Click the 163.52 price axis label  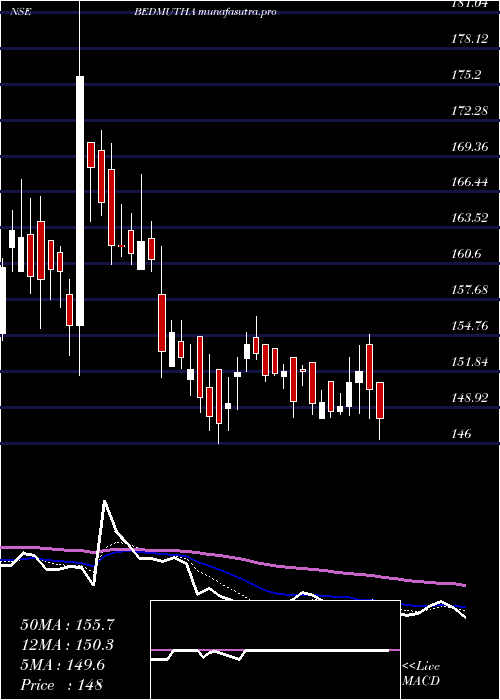[x=469, y=218]
